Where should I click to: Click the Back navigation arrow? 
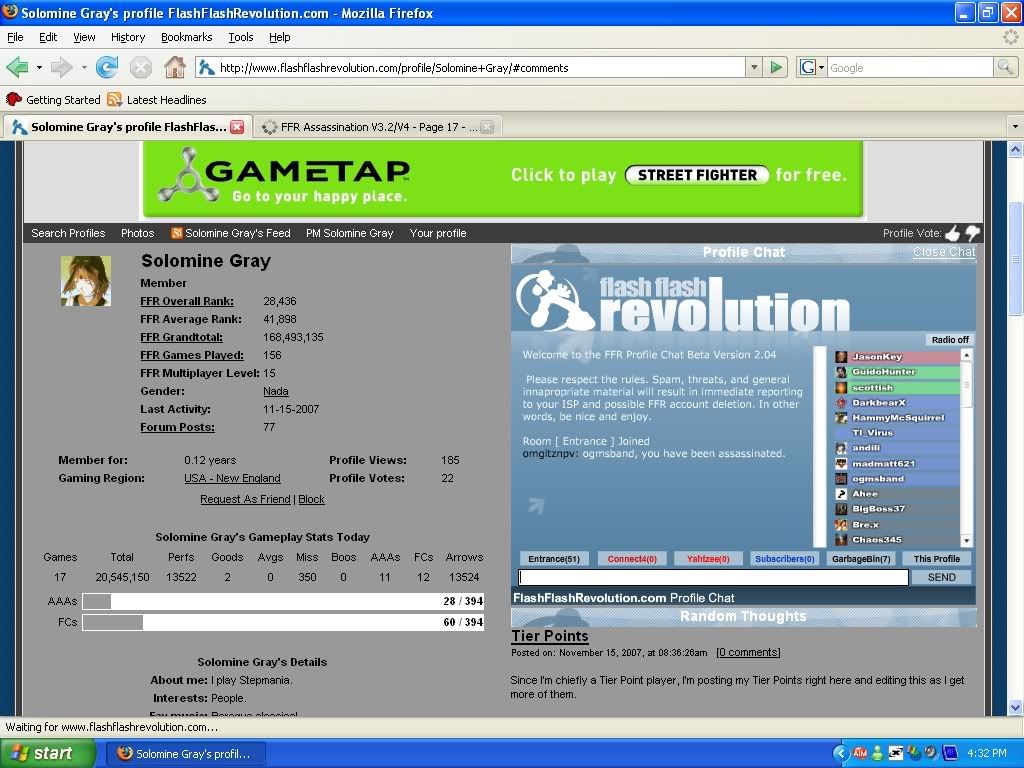pos(17,68)
